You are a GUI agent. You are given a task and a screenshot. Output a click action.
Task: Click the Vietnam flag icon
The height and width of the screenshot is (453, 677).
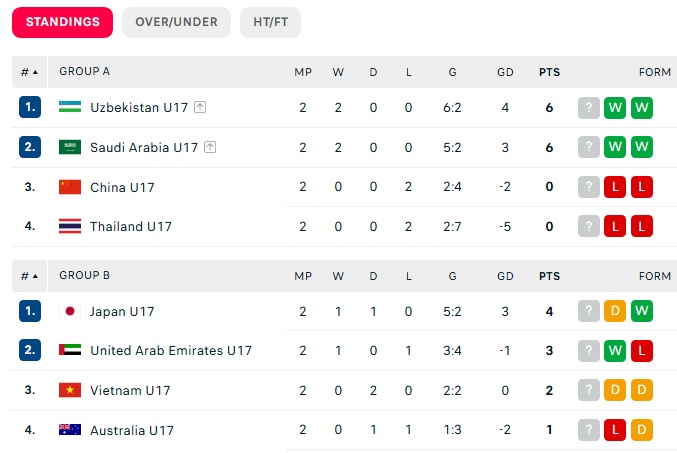69,391
